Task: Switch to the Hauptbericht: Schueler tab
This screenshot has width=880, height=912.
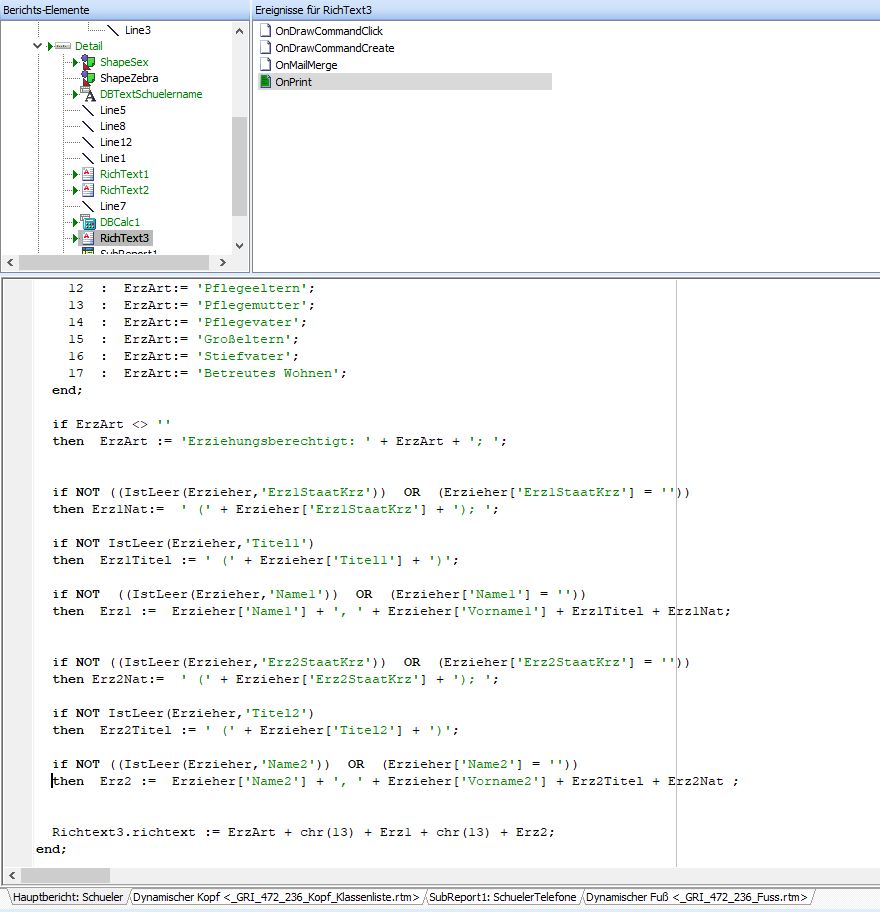Action: (x=68, y=897)
